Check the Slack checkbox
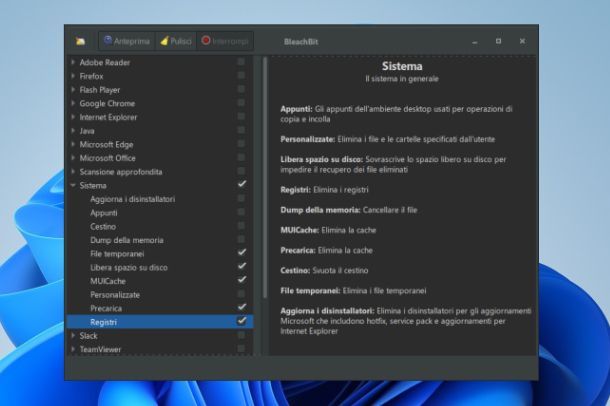The image size is (610, 406). (241, 335)
